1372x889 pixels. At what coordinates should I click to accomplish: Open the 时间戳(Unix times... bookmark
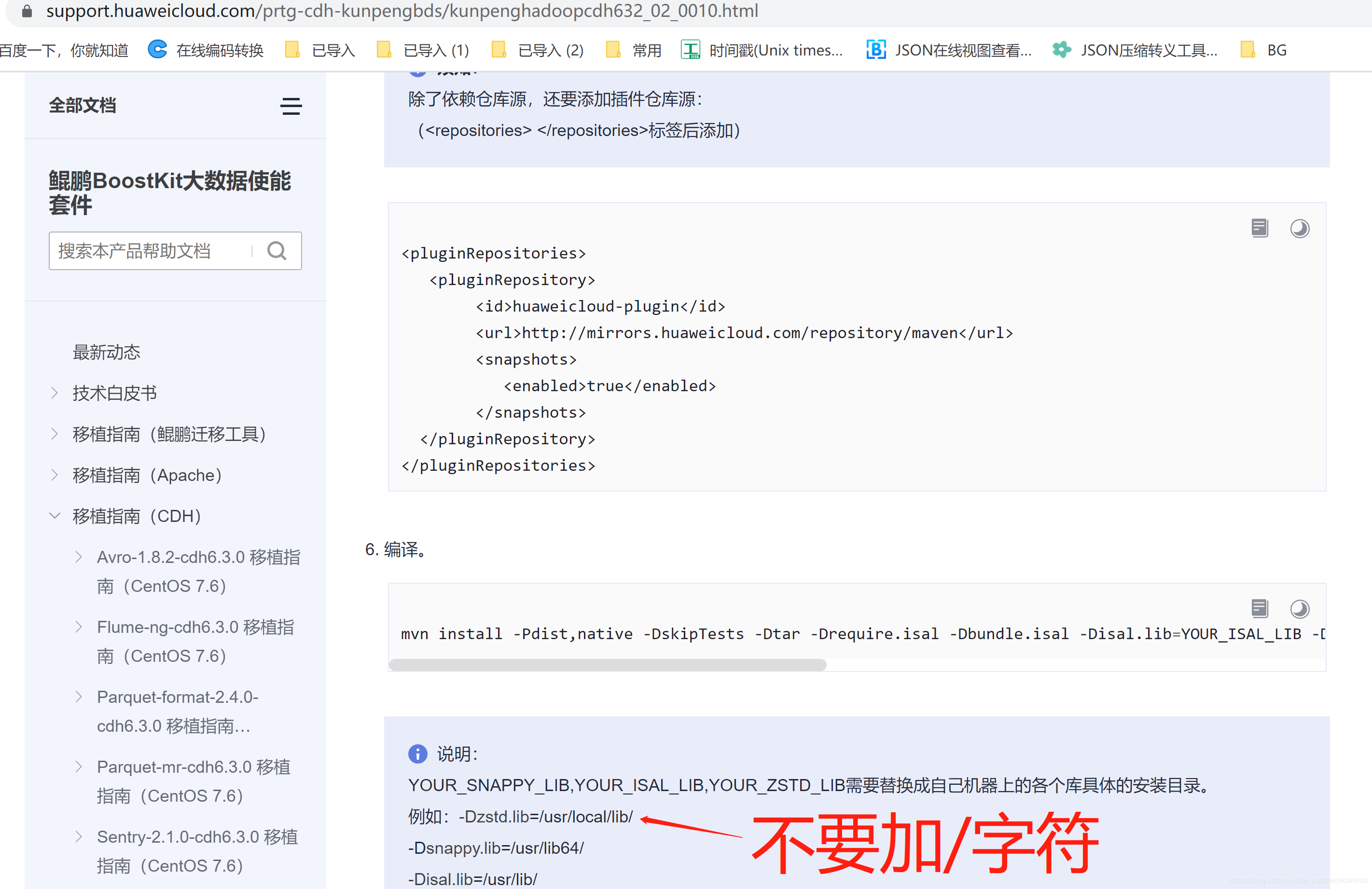click(x=762, y=50)
